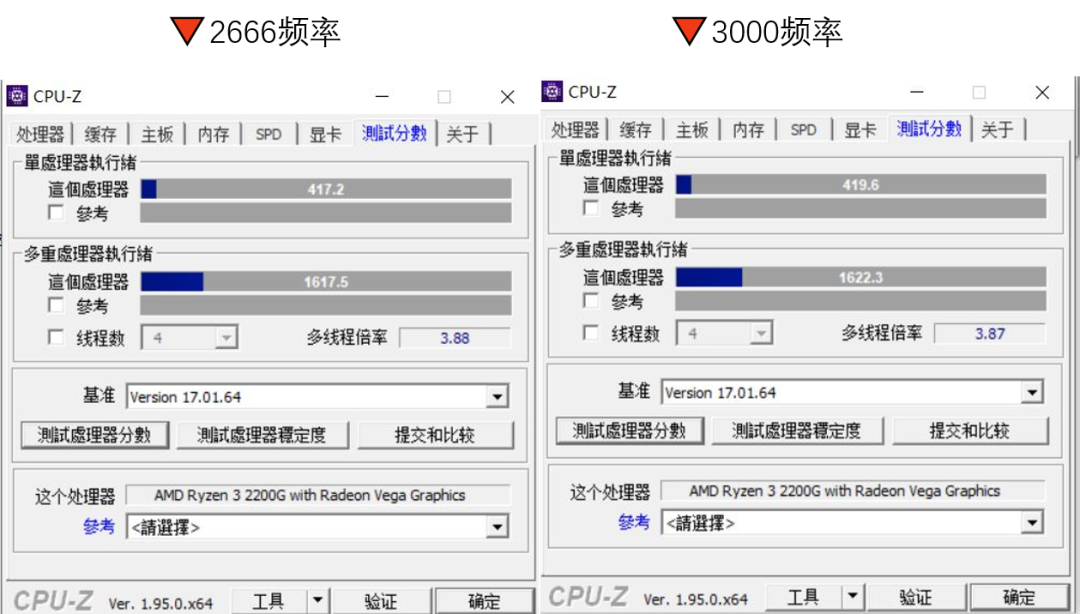Click the 417.2 single-thread score bar
Viewport: 1080px width, 614px height.
coord(326,189)
